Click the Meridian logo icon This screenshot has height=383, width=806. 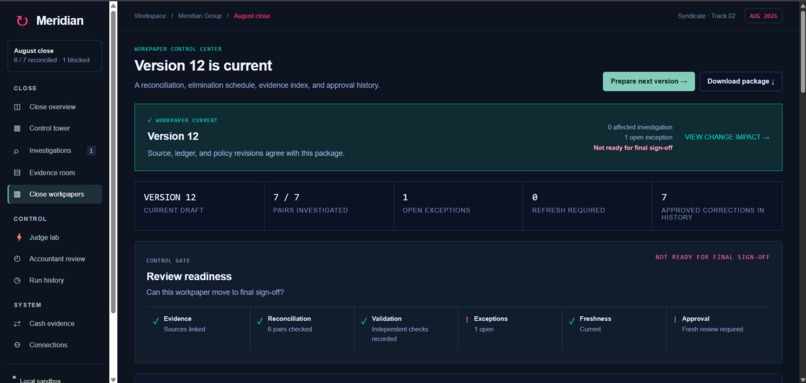(22, 21)
